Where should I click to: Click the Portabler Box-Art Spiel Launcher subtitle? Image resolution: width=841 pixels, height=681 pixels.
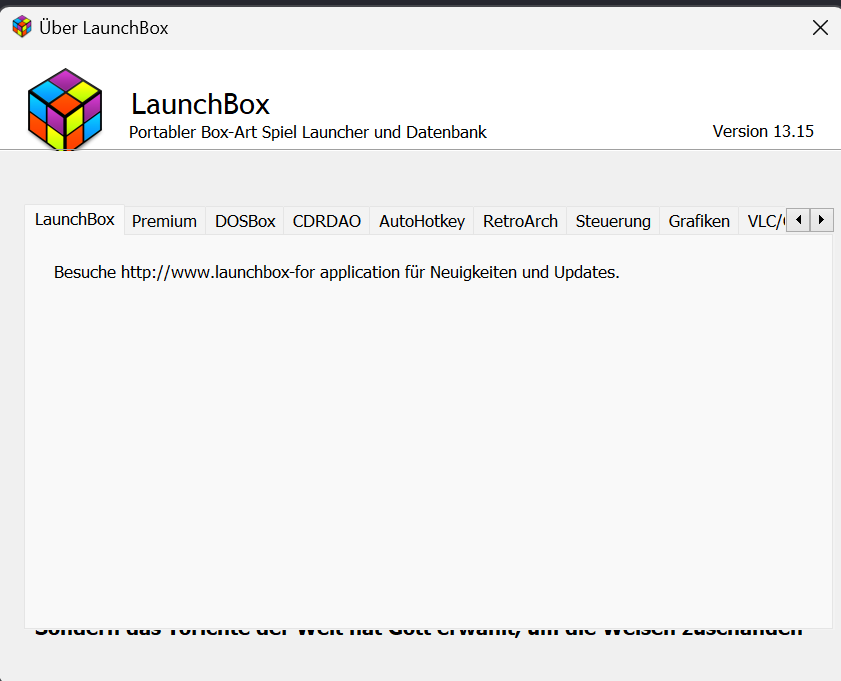tap(307, 132)
